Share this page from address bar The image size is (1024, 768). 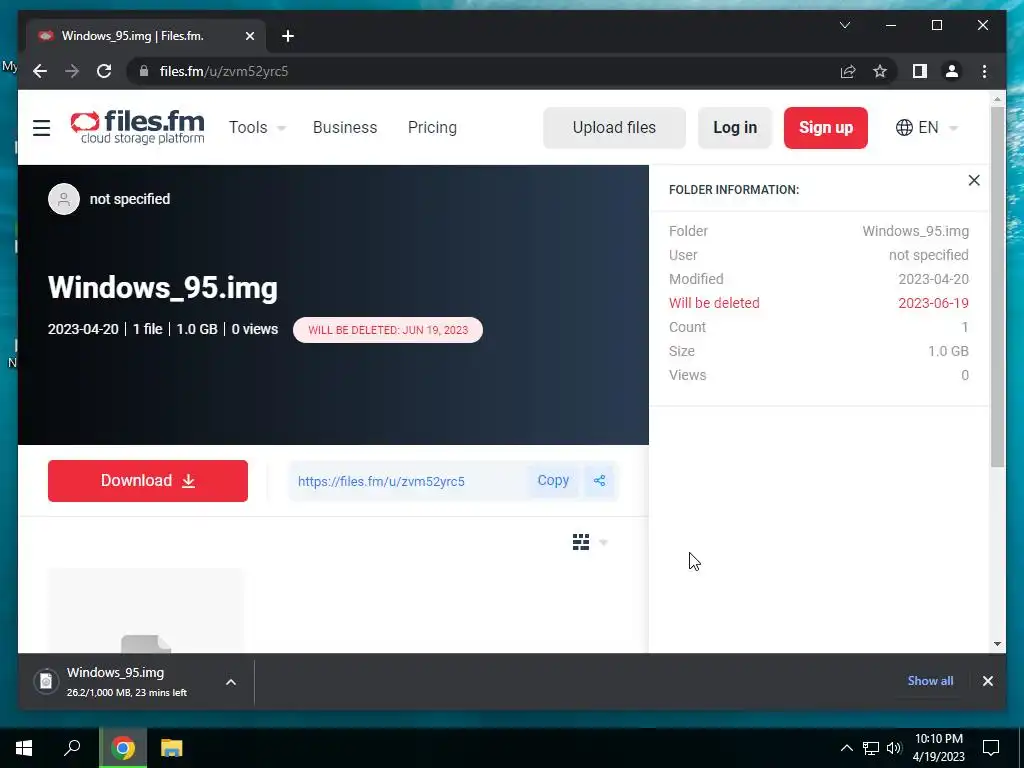[x=848, y=71]
